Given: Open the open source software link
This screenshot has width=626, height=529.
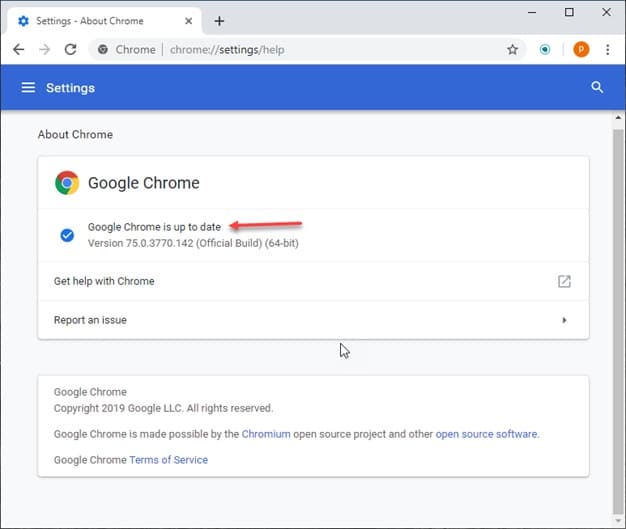Looking at the screenshot, I should pos(486,434).
